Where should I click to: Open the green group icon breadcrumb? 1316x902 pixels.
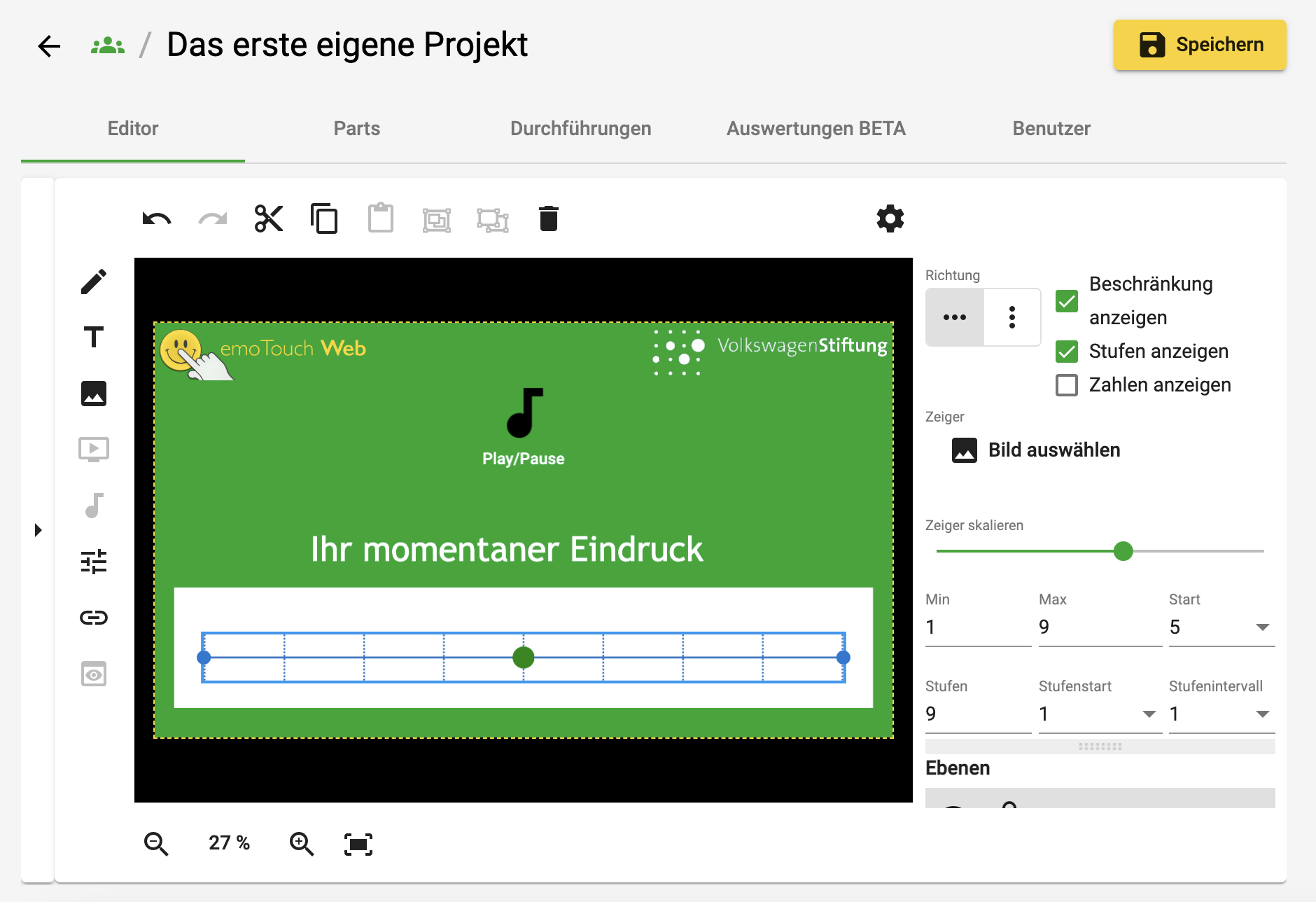pyautogui.click(x=108, y=46)
